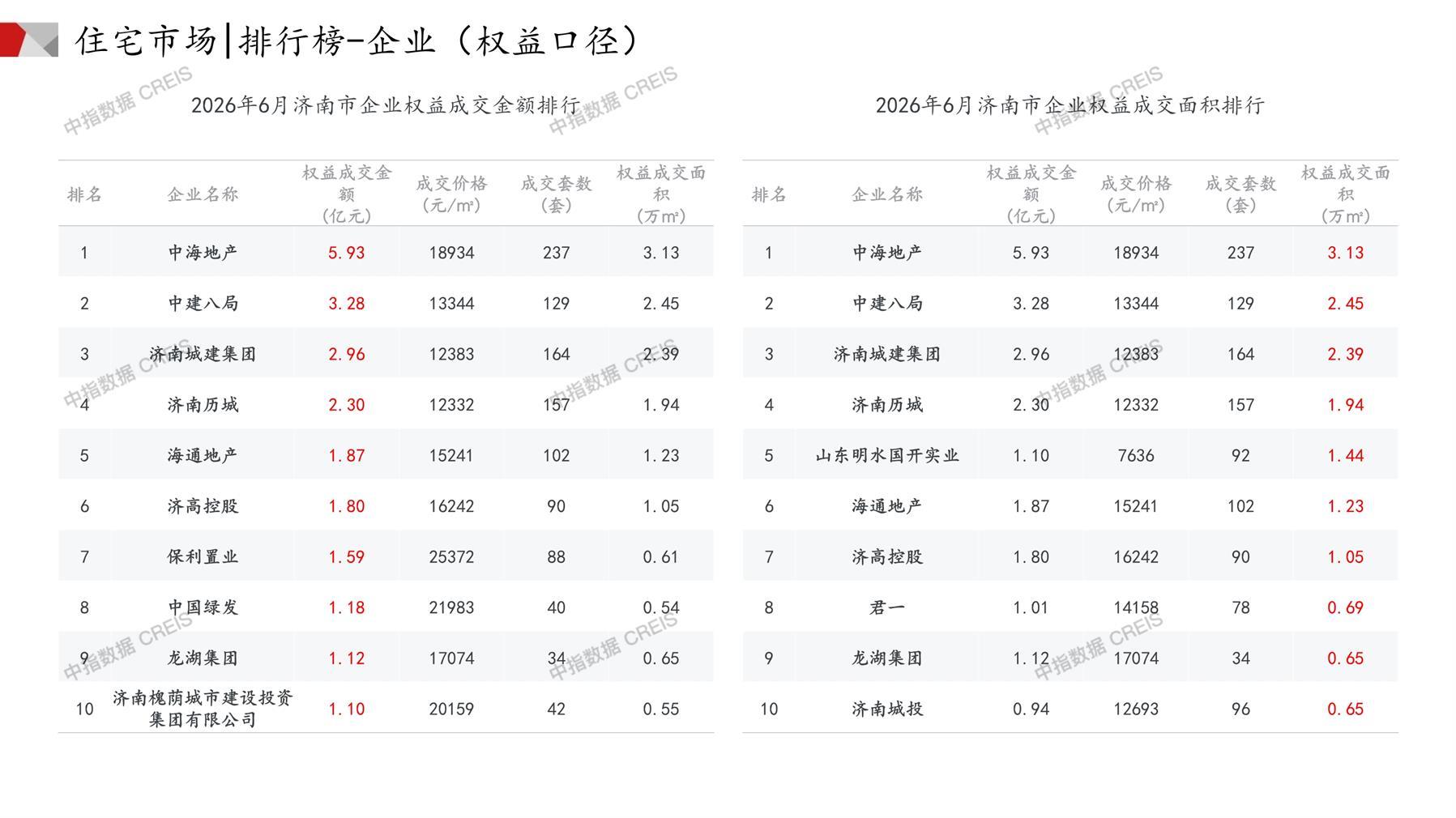Select red area value 1.44
This screenshot has height=818, width=1456.
click(1345, 455)
